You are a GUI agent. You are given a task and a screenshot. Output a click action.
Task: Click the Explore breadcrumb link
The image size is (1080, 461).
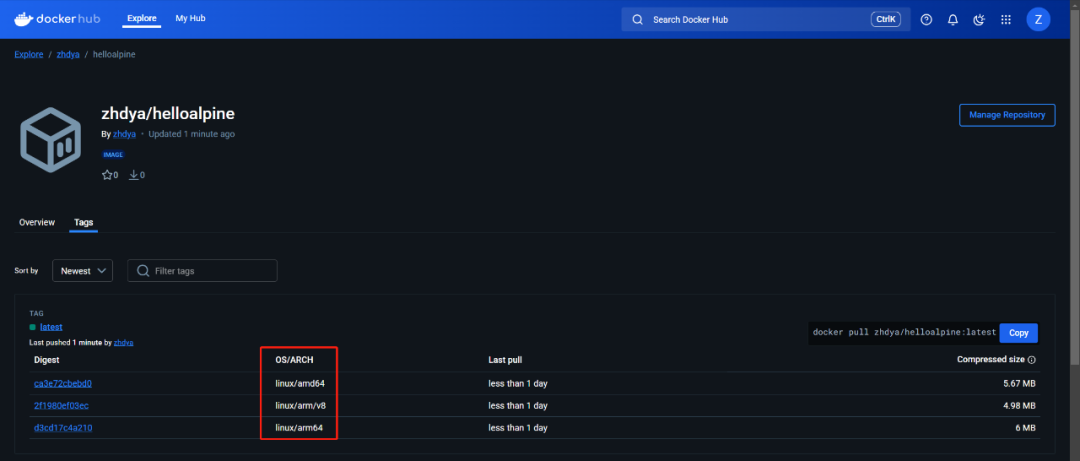[x=29, y=54]
